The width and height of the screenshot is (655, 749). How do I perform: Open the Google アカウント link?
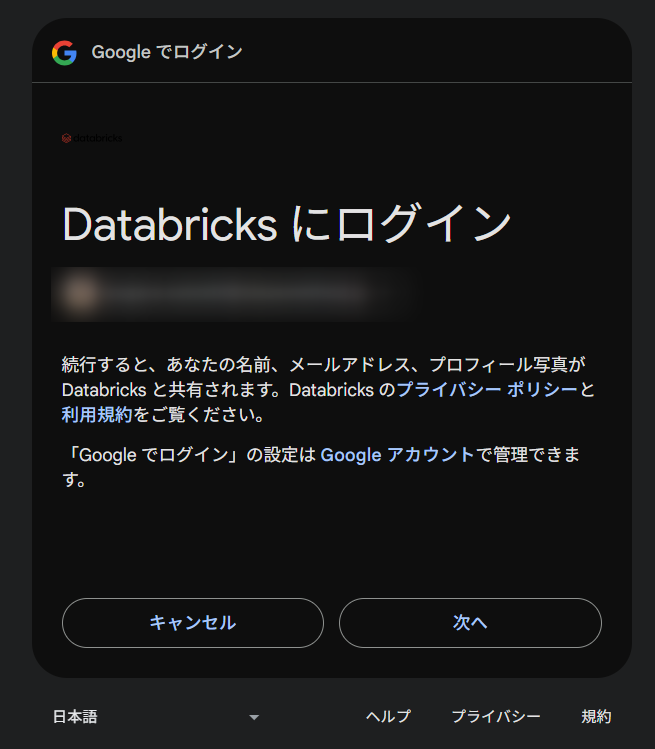(397, 455)
